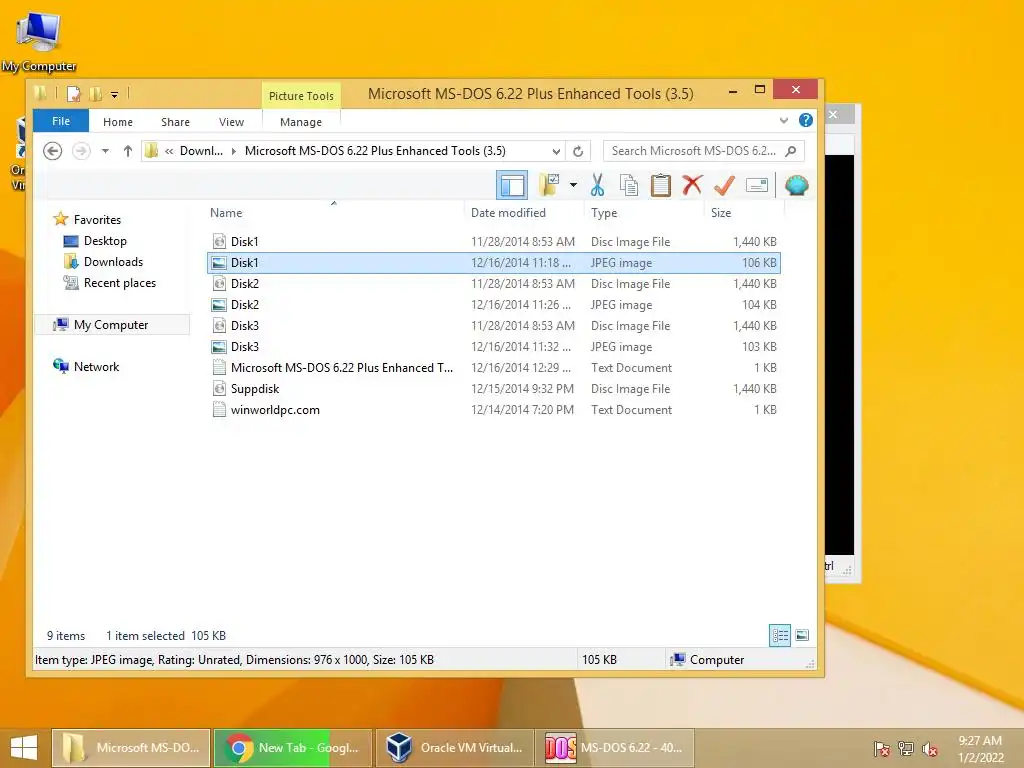Switch to MS-DOS 6.22 VM taskbar item
This screenshot has height=768, width=1024.
click(615, 748)
